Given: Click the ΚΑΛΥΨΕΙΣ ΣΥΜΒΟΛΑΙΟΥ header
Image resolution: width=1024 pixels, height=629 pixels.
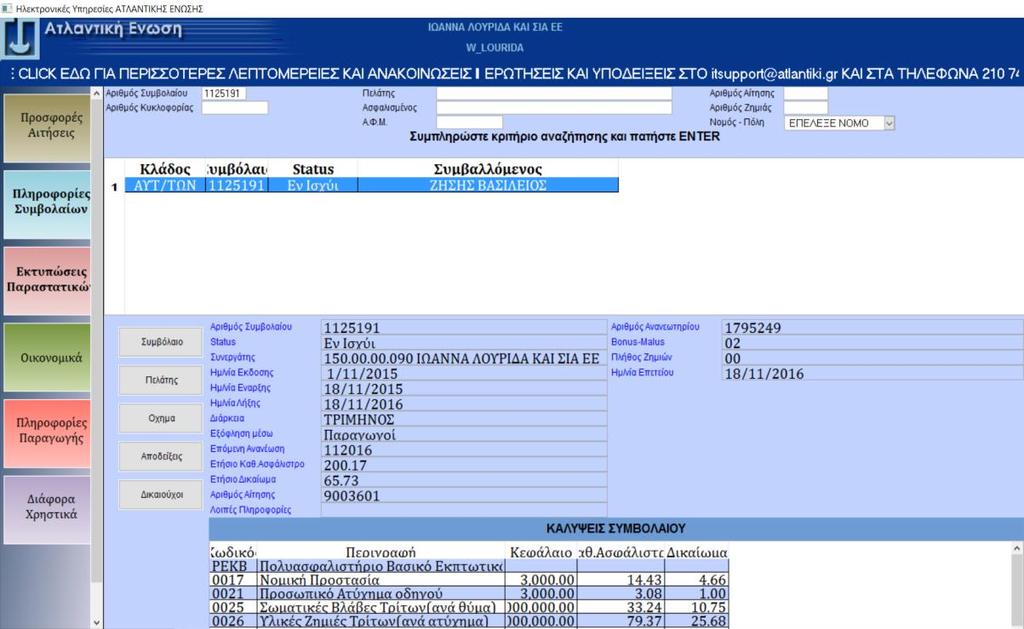Looking at the screenshot, I should click(615, 528).
